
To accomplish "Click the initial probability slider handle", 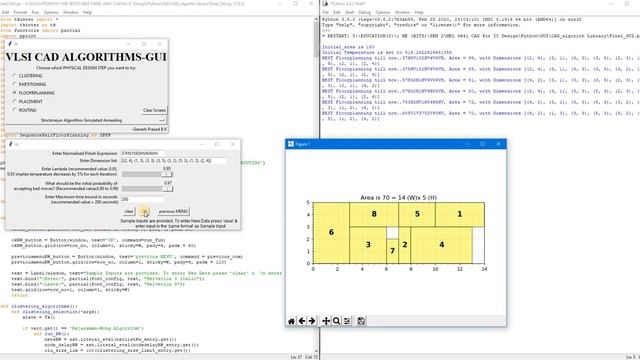I will coord(168,189).
